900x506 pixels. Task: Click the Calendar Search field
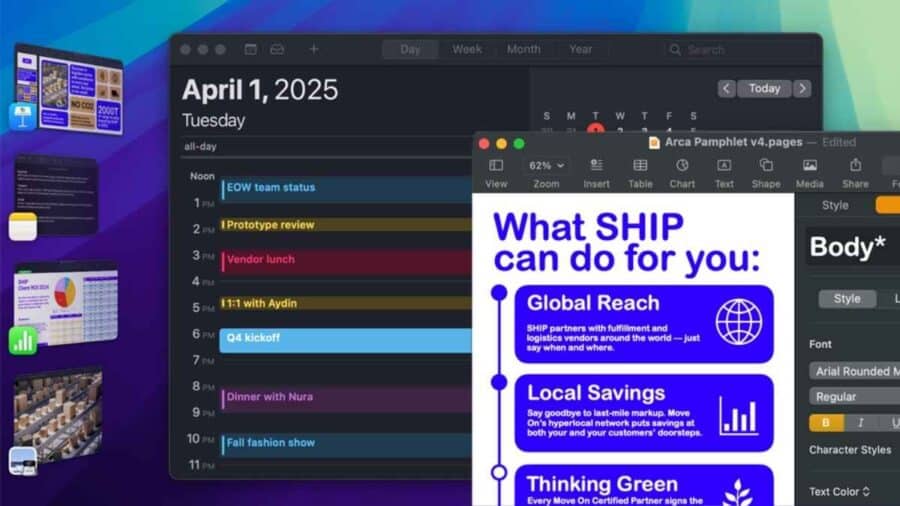tap(739, 50)
